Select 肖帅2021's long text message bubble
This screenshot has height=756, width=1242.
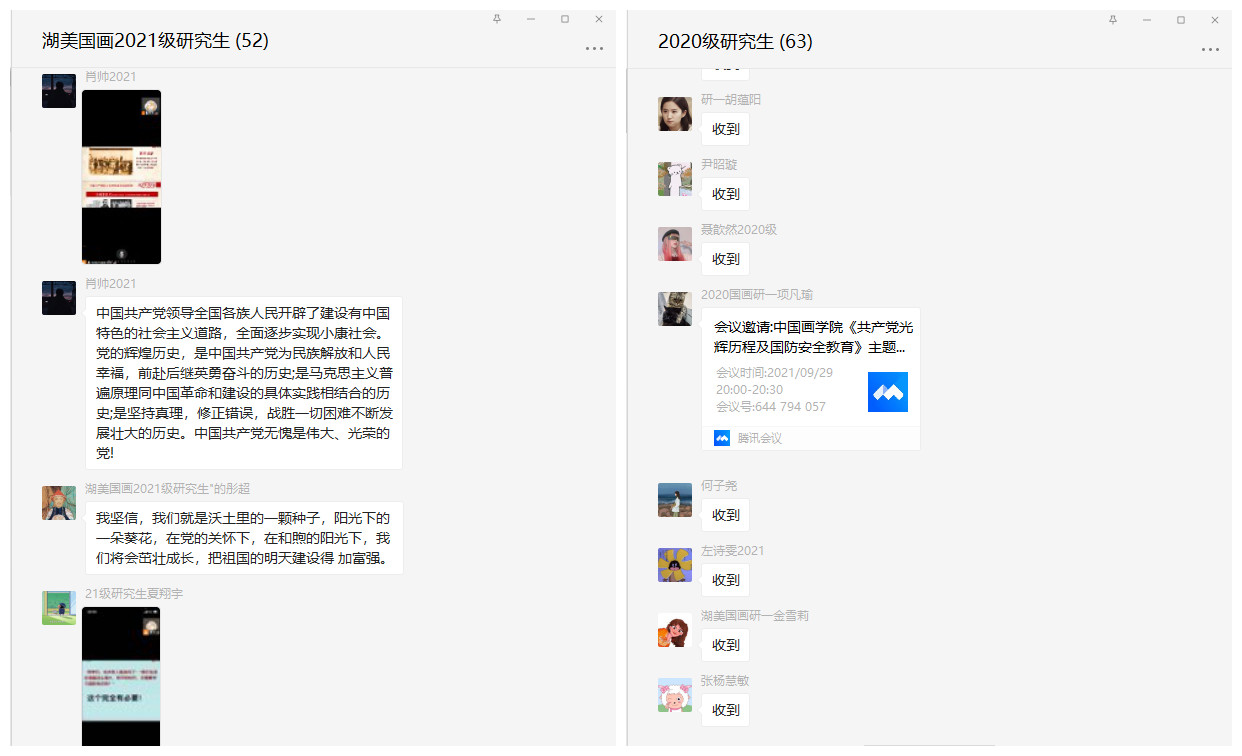[x=244, y=382]
